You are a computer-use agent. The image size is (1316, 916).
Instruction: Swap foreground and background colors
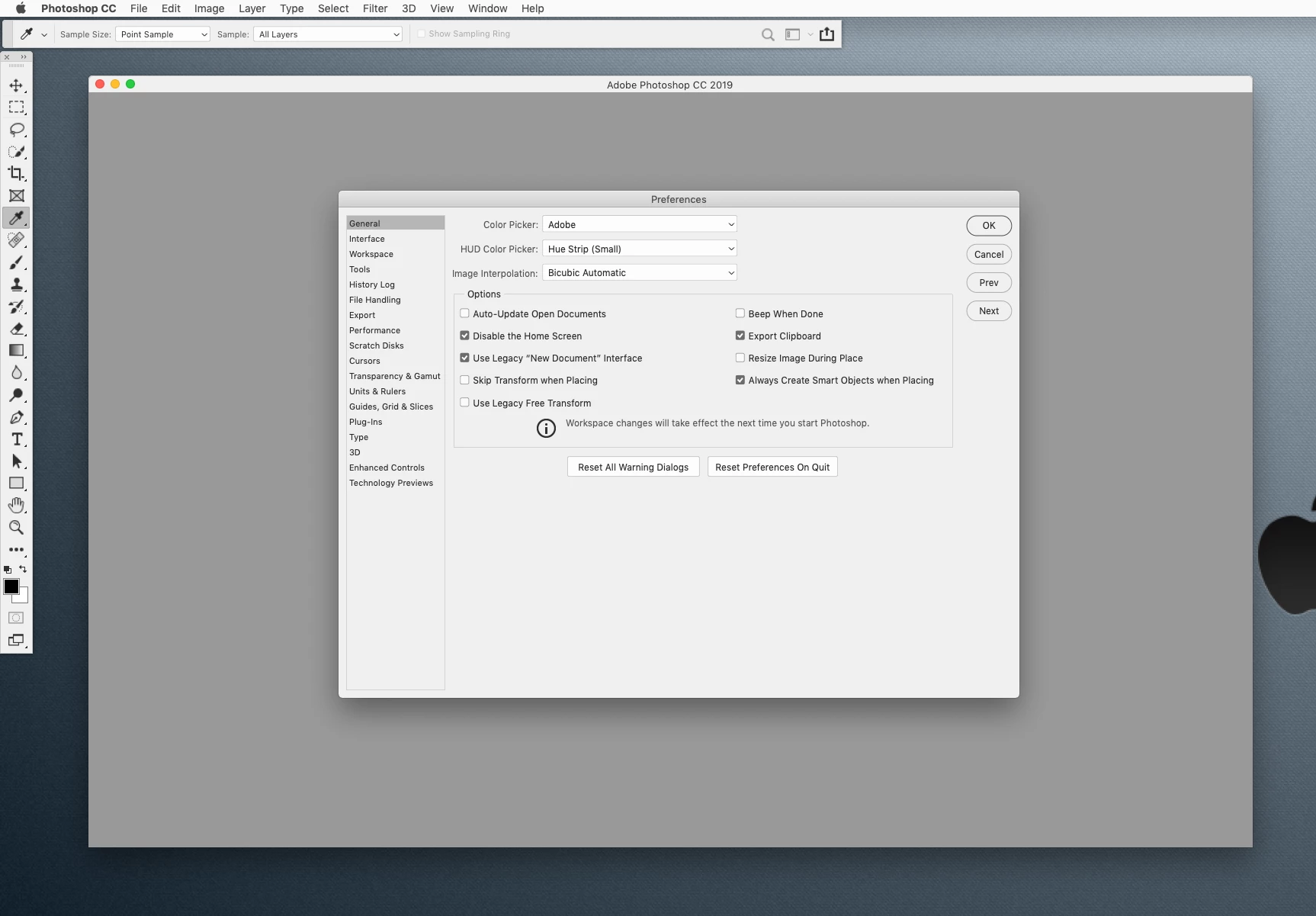pyautogui.click(x=23, y=569)
